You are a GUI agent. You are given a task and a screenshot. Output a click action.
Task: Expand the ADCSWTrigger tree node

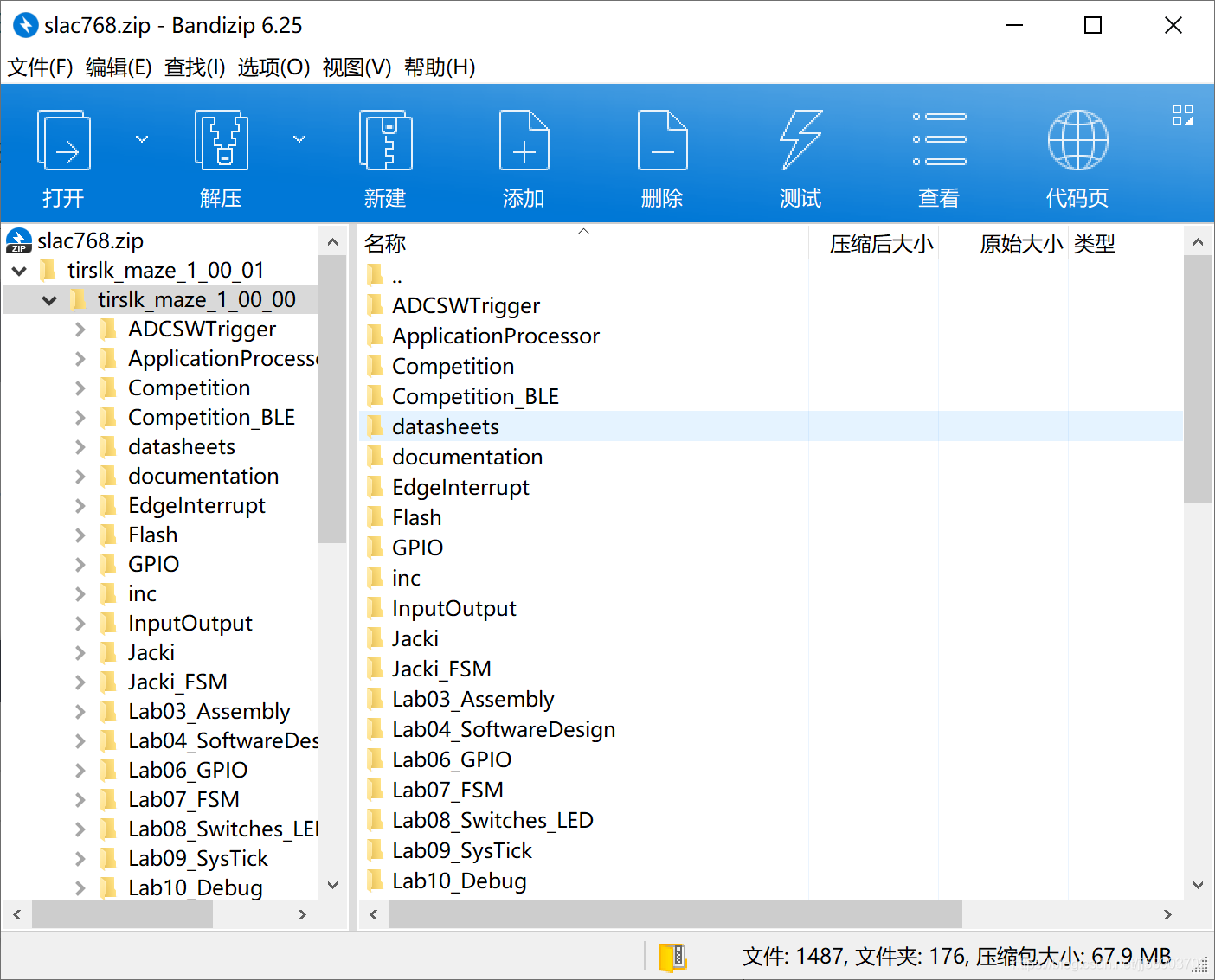(x=80, y=330)
